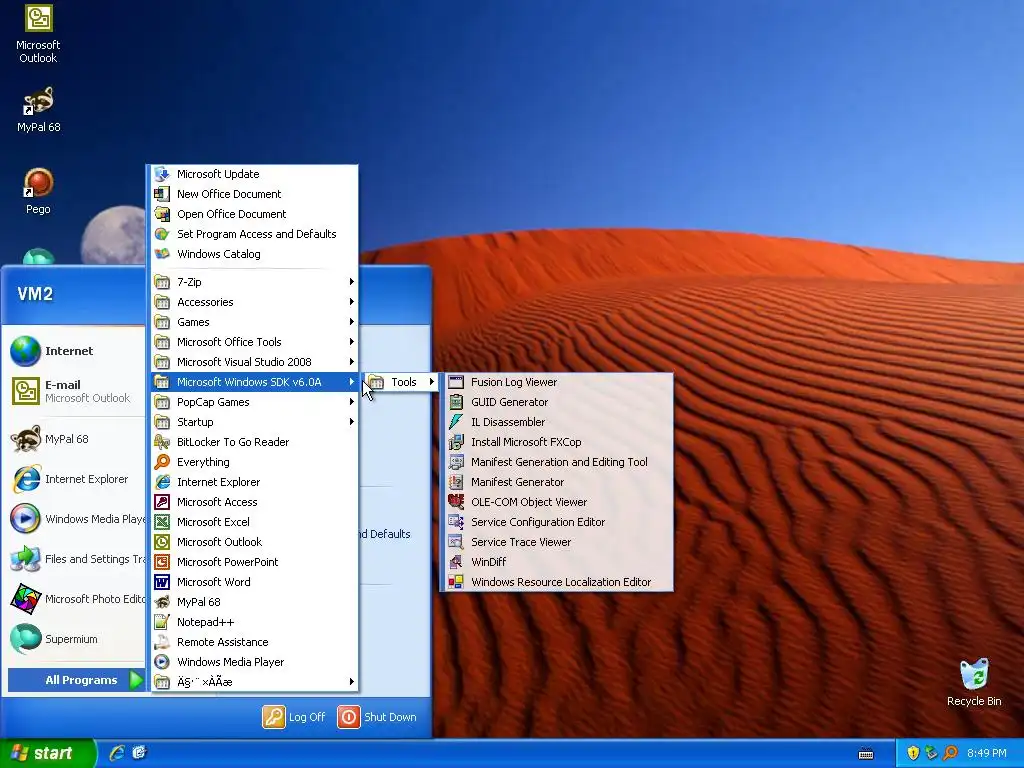Click the Start button
1024x768 pixels.
pyautogui.click(x=47, y=753)
